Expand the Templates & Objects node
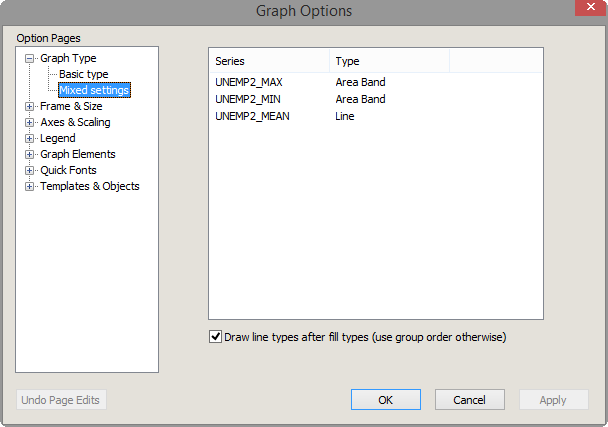 click(x=30, y=187)
